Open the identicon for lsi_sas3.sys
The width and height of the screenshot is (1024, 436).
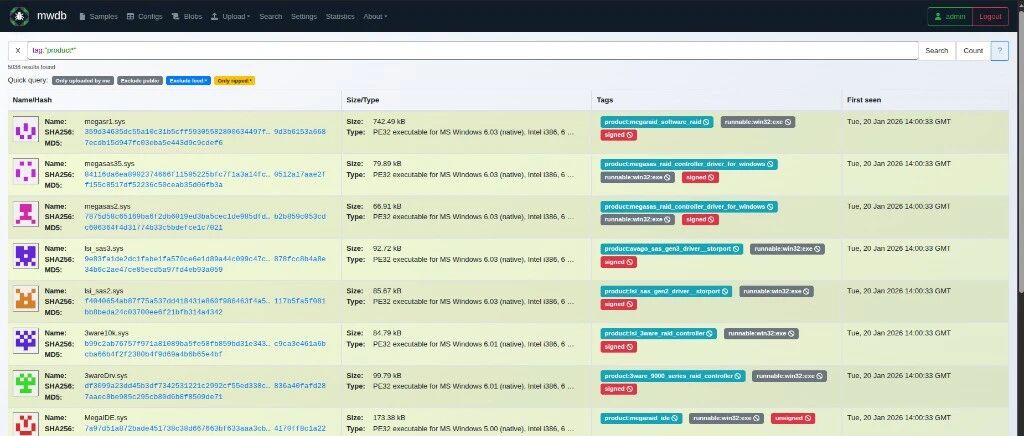[26, 257]
